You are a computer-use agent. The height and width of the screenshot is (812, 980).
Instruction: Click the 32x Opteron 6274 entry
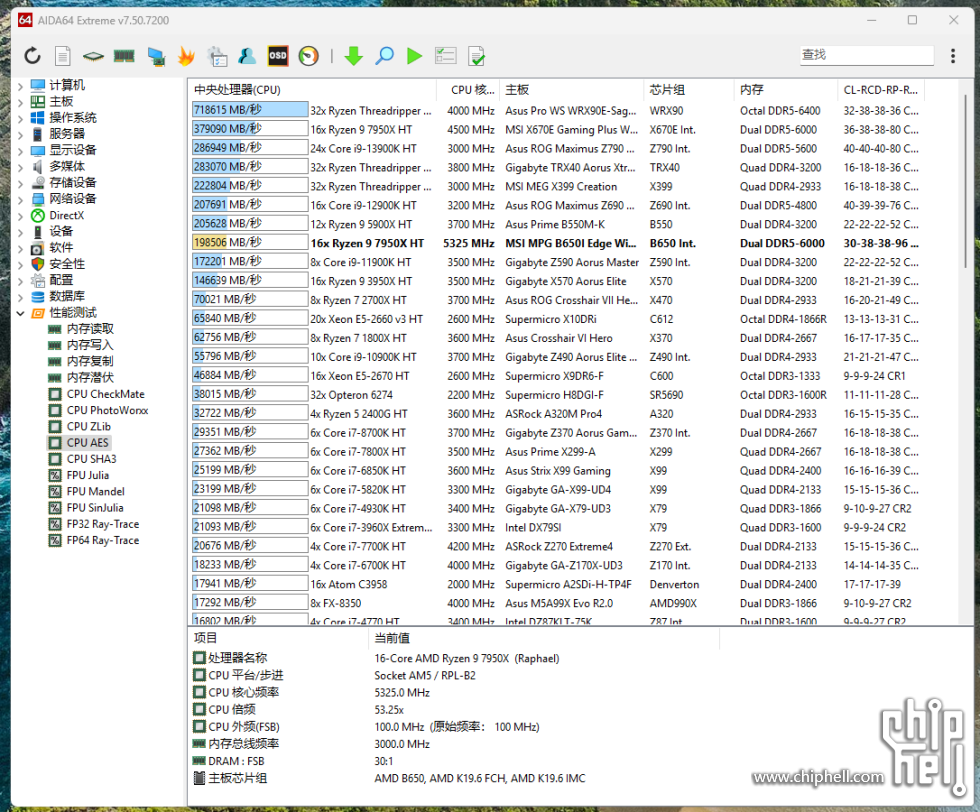pos(351,395)
